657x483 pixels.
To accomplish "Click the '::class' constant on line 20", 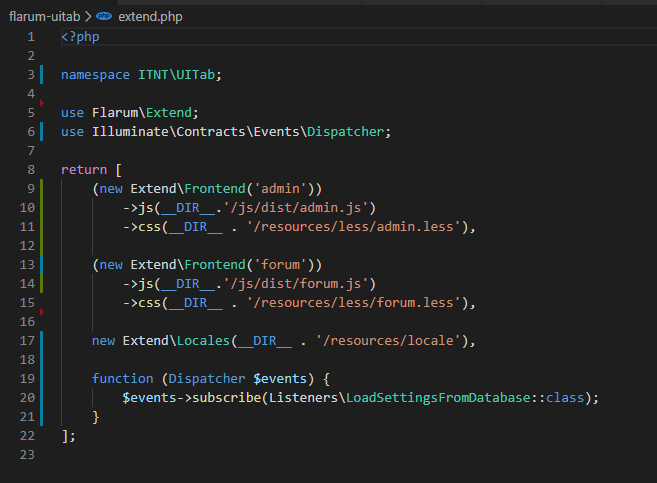I will [558, 398].
